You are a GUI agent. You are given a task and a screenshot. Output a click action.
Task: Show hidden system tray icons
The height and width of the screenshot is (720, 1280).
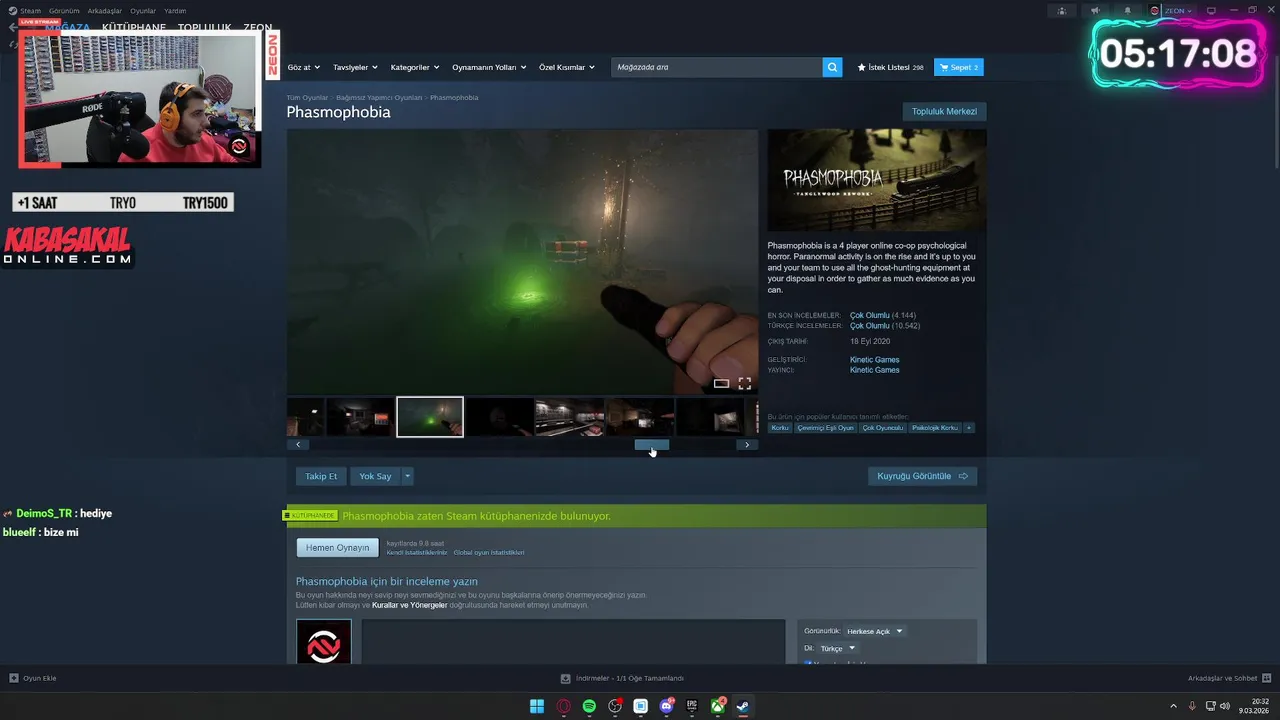coord(1173,706)
